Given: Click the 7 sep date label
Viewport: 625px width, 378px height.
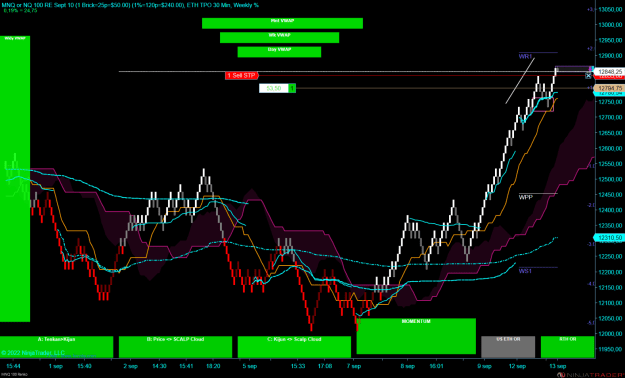Looking at the screenshot, I should tap(354, 366).
